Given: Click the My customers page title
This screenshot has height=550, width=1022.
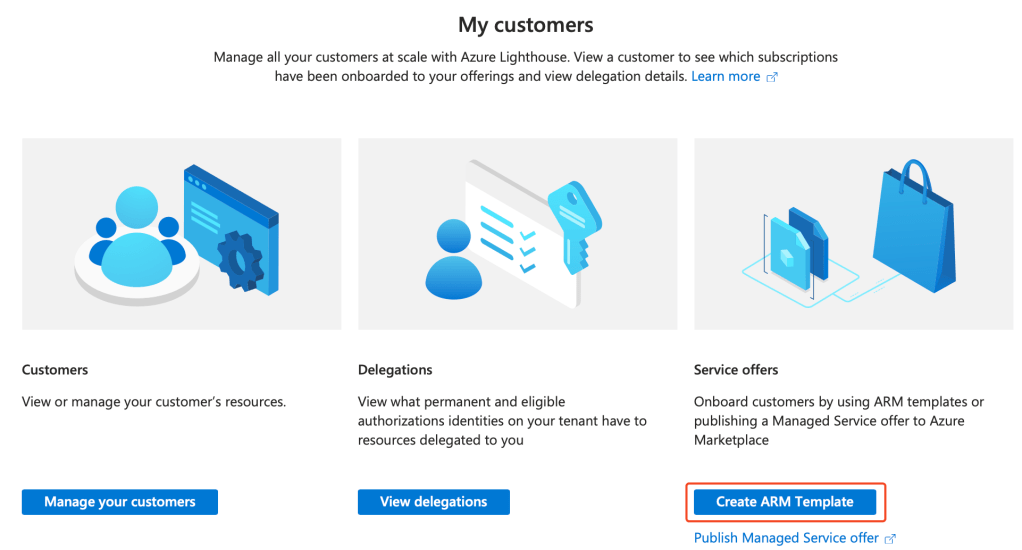Looking at the screenshot, I should tap(525, 24).
